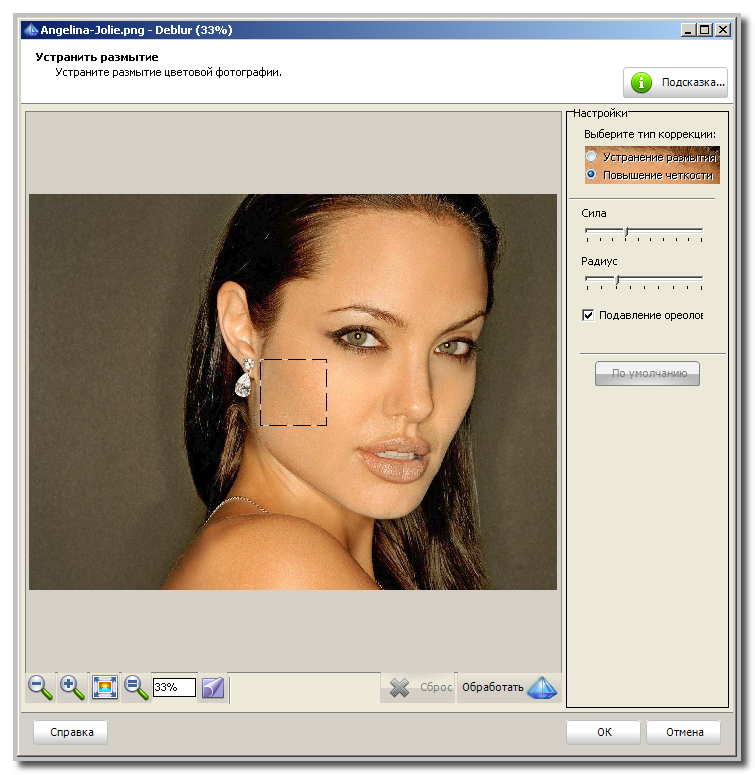Click the zoom in magnifier icon

coord(72,687)
